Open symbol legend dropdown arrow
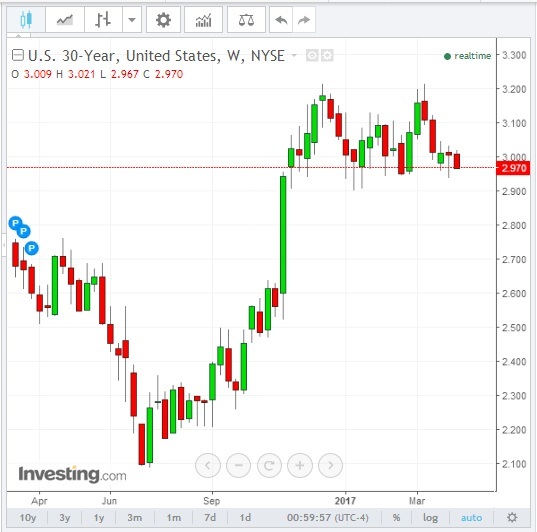Image resolution: width=537 pixels, height=532 pixels. click(294, 55)
